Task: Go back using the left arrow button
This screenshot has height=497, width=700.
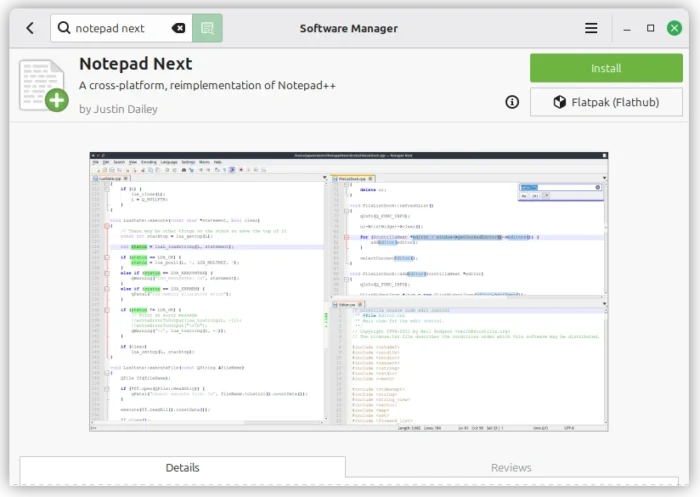Action: click(29, 28)
